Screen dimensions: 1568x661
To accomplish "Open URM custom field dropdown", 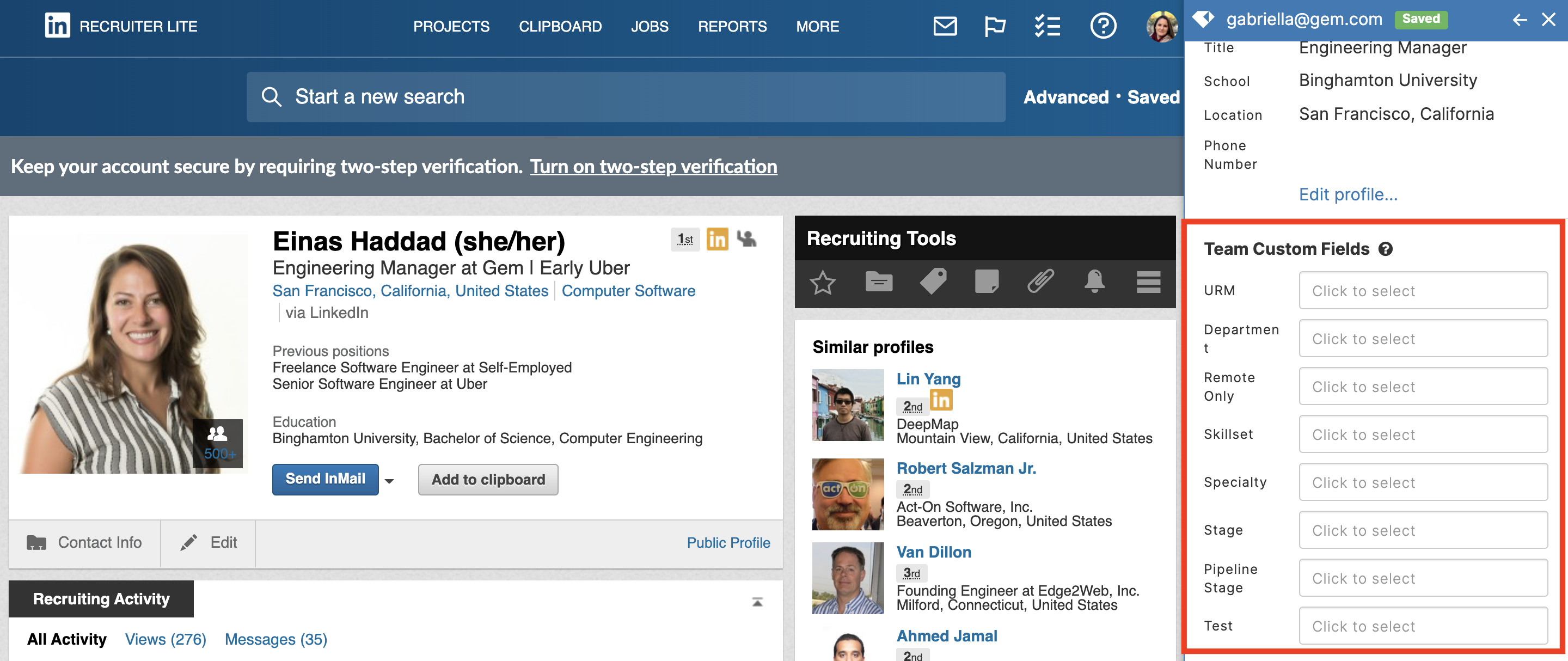I will click(1423, 291).
